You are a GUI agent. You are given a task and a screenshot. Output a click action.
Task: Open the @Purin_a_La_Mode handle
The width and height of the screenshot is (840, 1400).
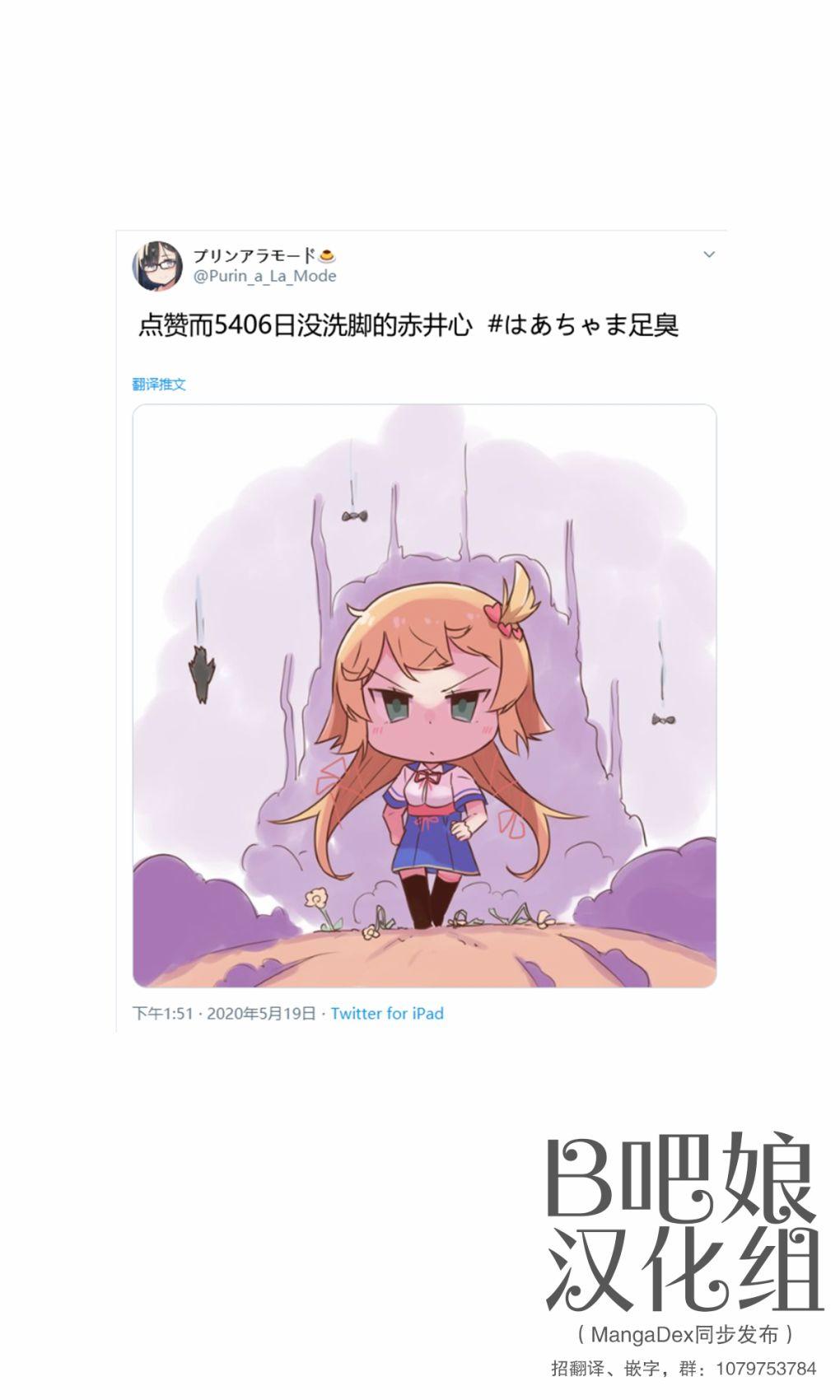pos(265,277)
